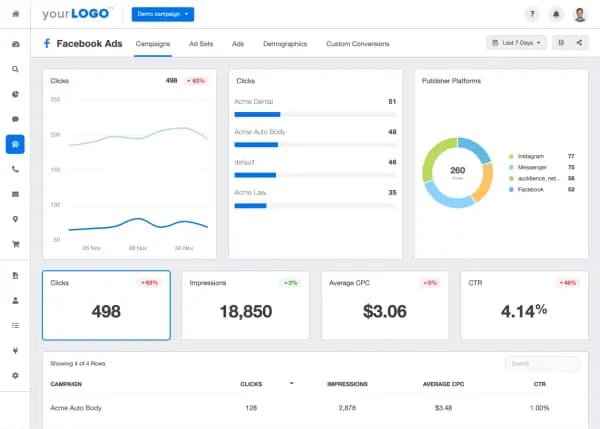This screenshot has width=600, height=429.
Task: Click the share icon in the toolbar
Action: click(x=579, y=43)
